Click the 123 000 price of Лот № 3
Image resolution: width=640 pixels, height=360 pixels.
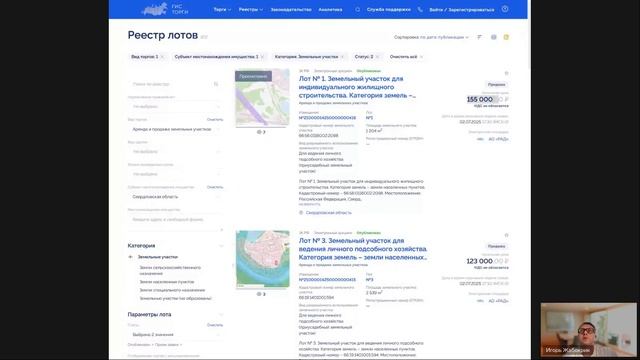[x=487, y=261]
